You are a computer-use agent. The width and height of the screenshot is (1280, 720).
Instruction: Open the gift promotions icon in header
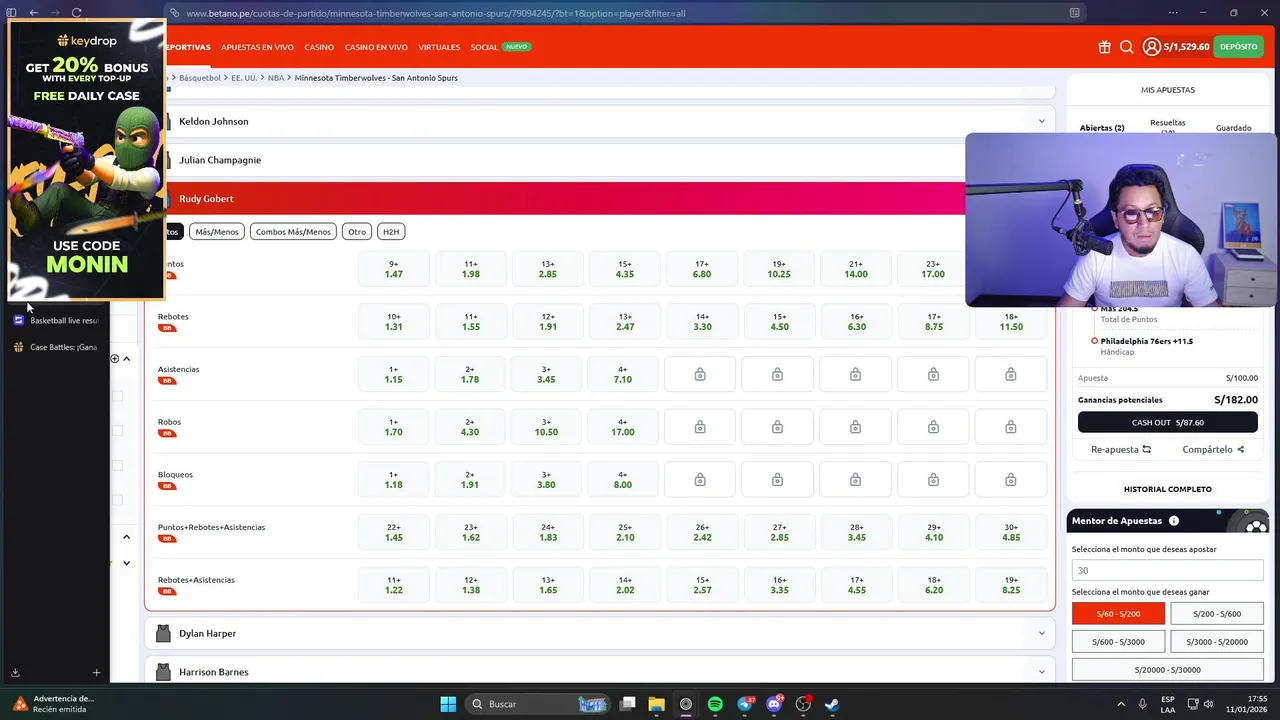point(1104,47)
